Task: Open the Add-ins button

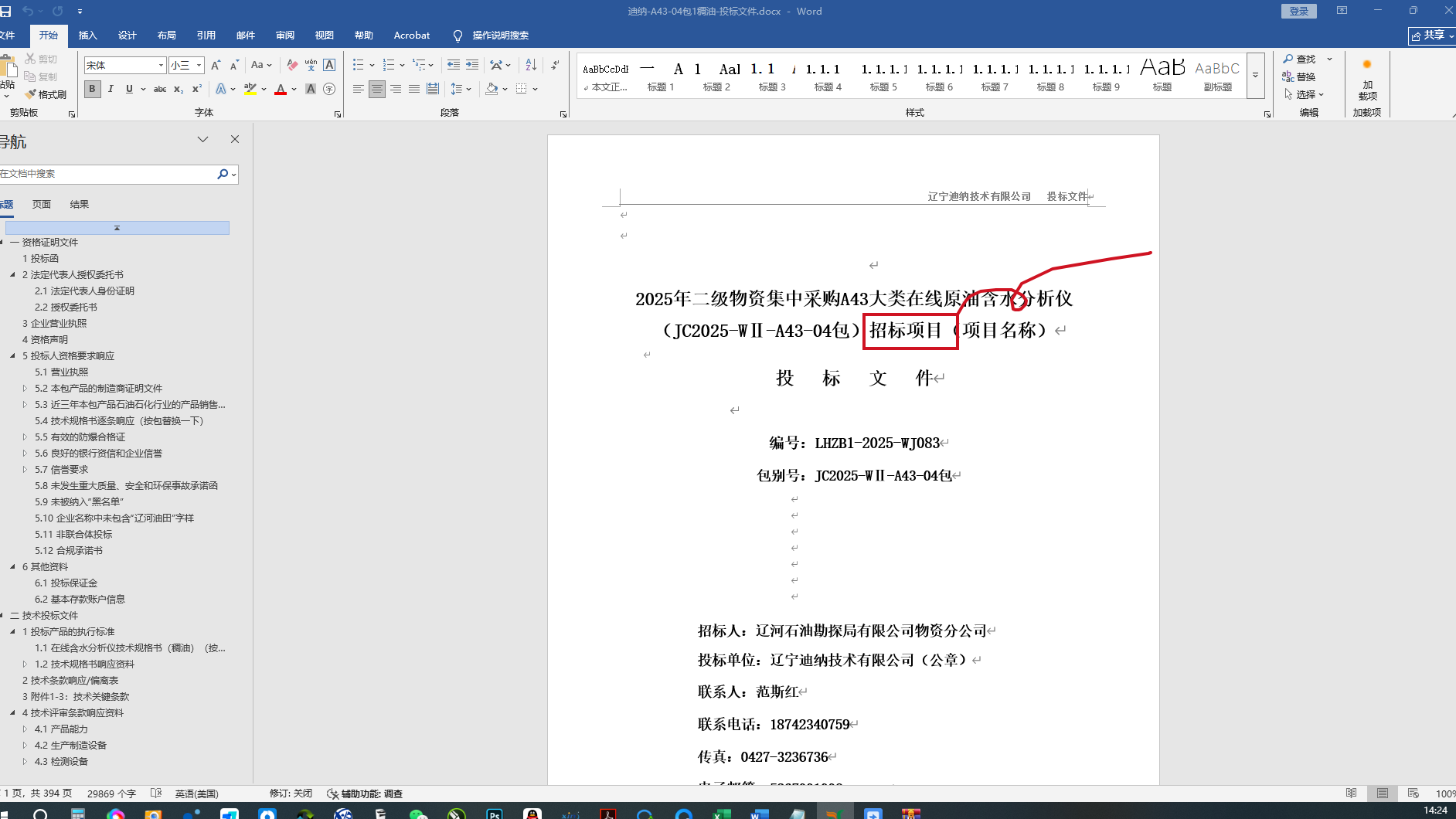Action: pos(1367,81)
